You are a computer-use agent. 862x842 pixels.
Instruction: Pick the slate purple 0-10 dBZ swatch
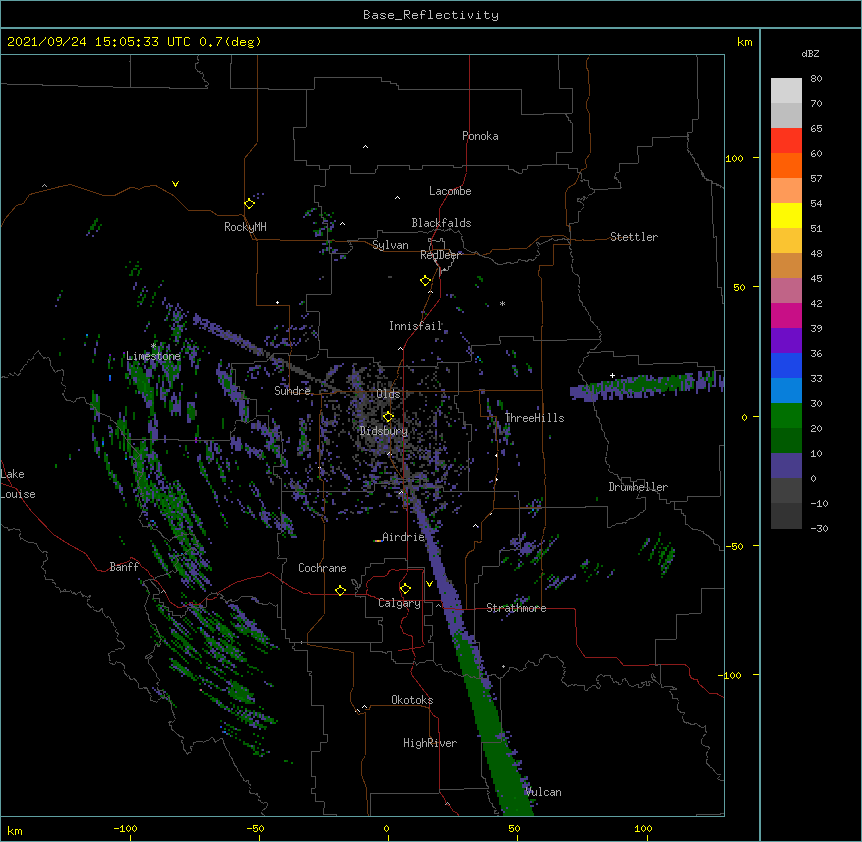tap(786, 466)
